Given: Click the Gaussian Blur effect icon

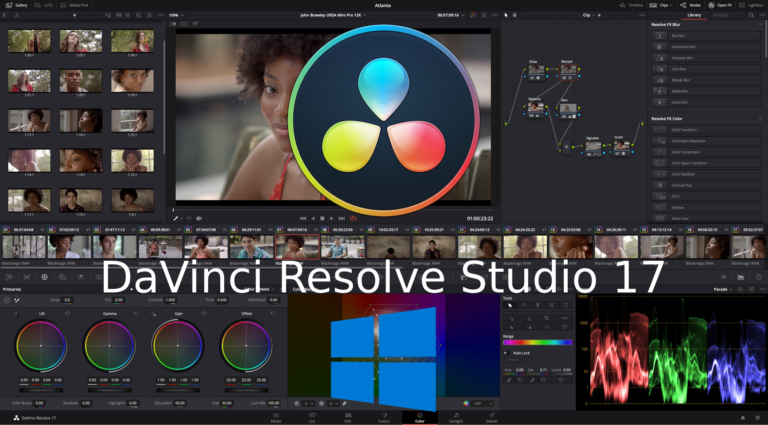Looking at the screenshot, I should pos(660,58).
